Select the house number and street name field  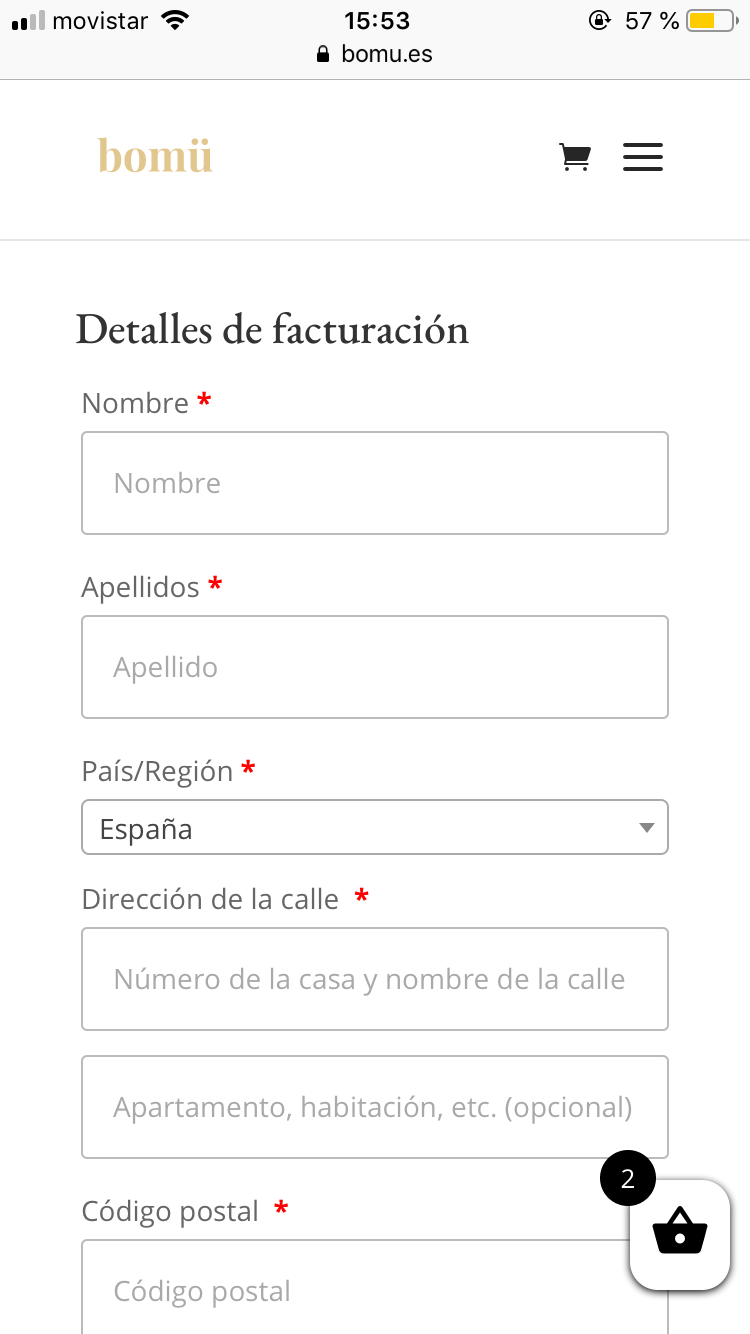(x=375, y=979)
